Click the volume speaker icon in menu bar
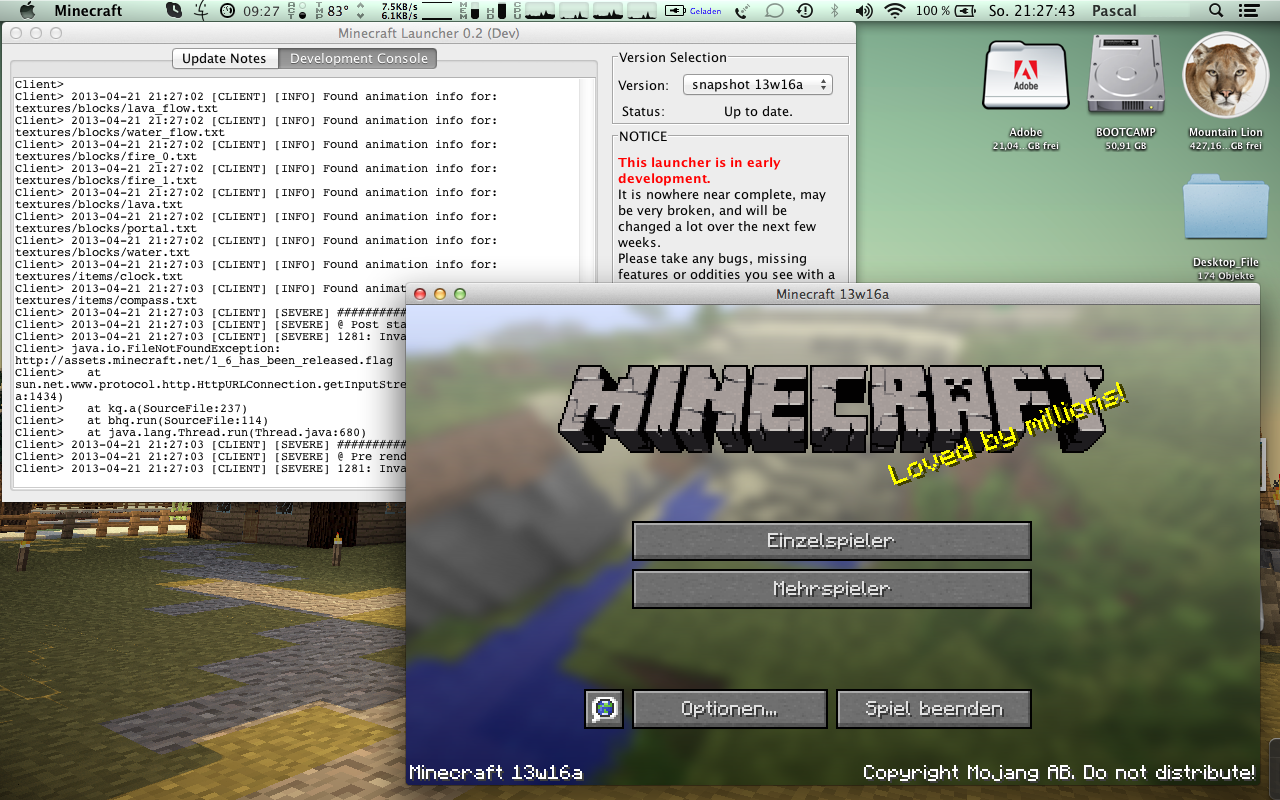 pos(863,11)
